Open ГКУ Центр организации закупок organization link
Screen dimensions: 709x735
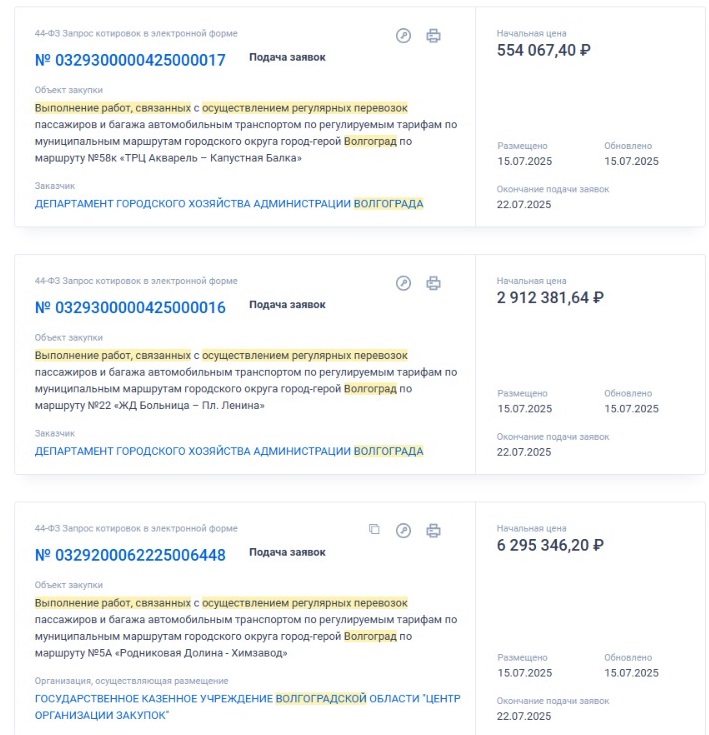click(247, 707)
